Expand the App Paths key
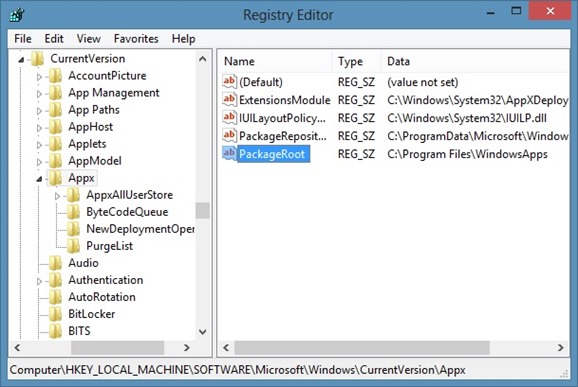The image size is (578, 387). coord(39,111)
